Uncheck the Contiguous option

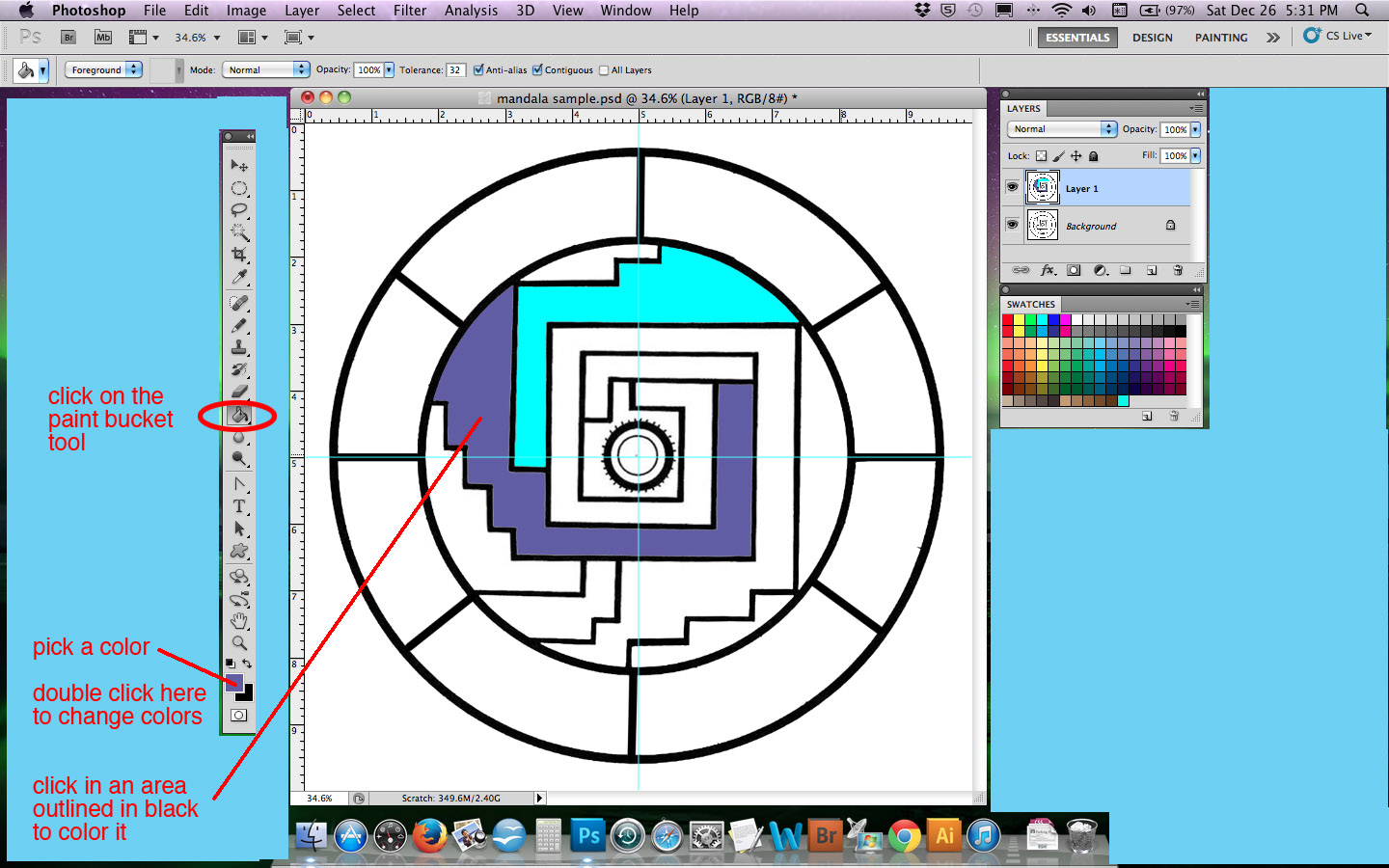click(537, 69)
